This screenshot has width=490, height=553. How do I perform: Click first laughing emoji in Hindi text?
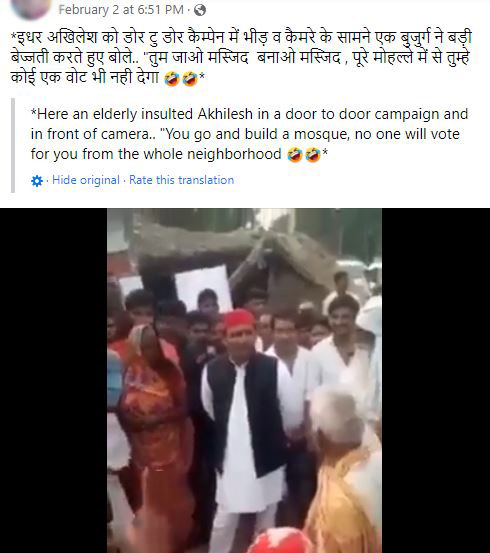pos(172,79)
